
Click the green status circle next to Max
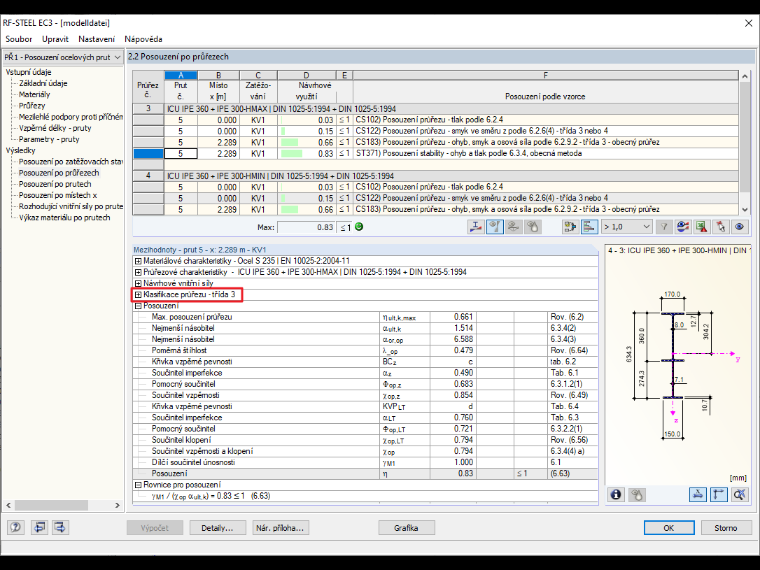[x=359, y=227]
